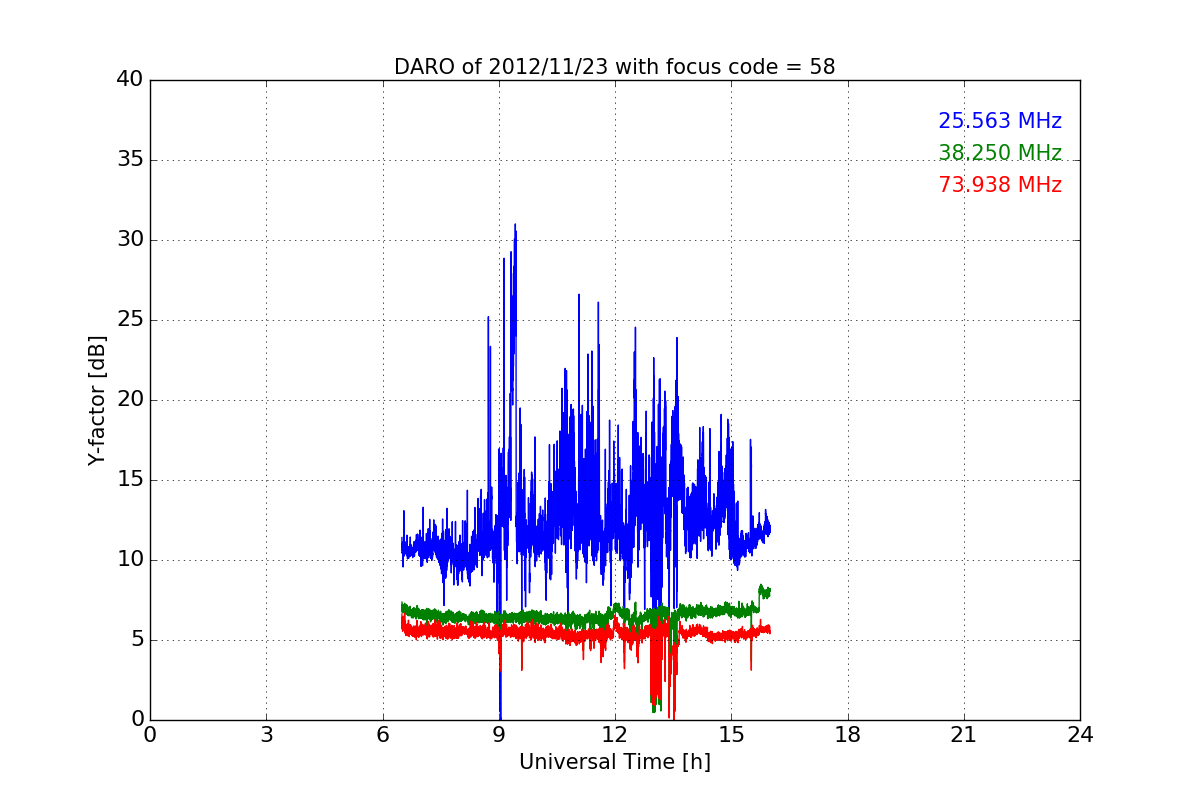Click x-axis tick label 9
This screenshot has width=1200, height=800.
click(499, 735)
